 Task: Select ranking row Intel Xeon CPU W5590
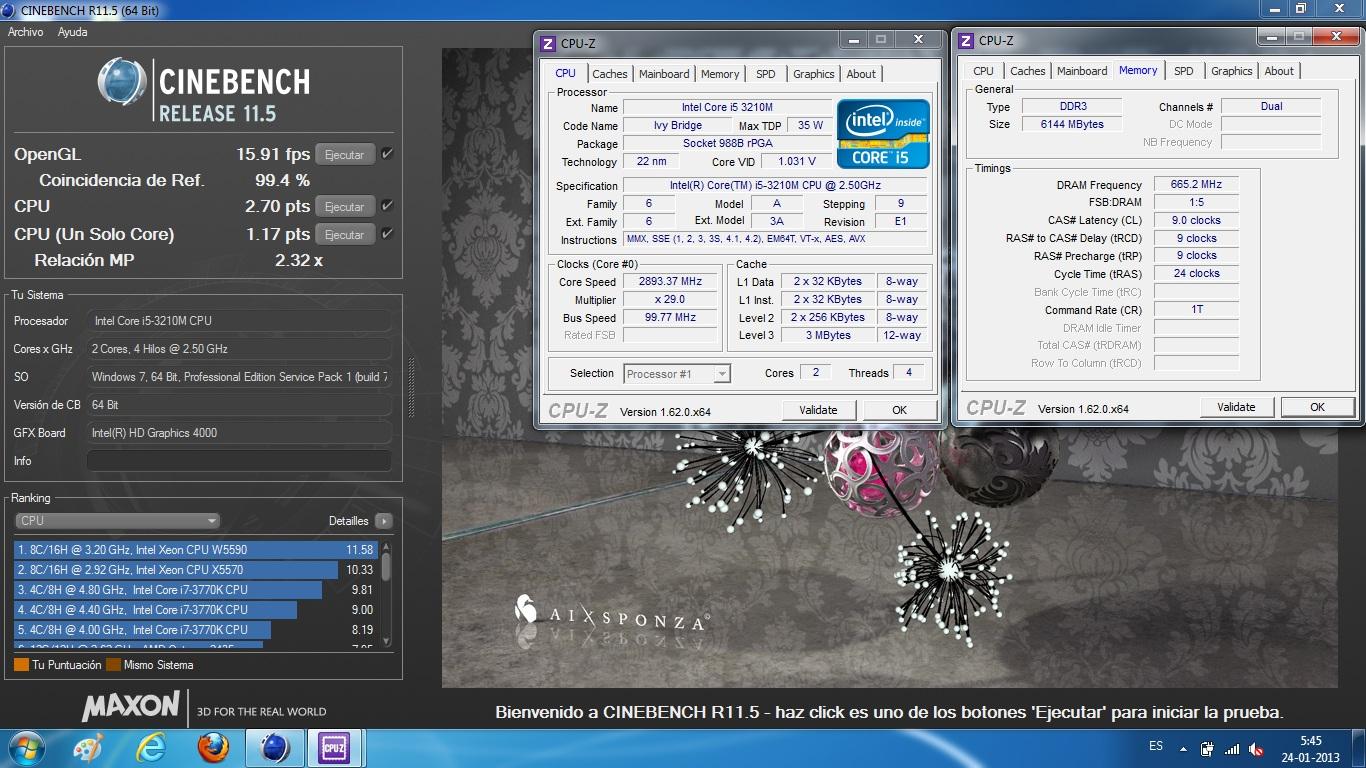click(196, 550)
